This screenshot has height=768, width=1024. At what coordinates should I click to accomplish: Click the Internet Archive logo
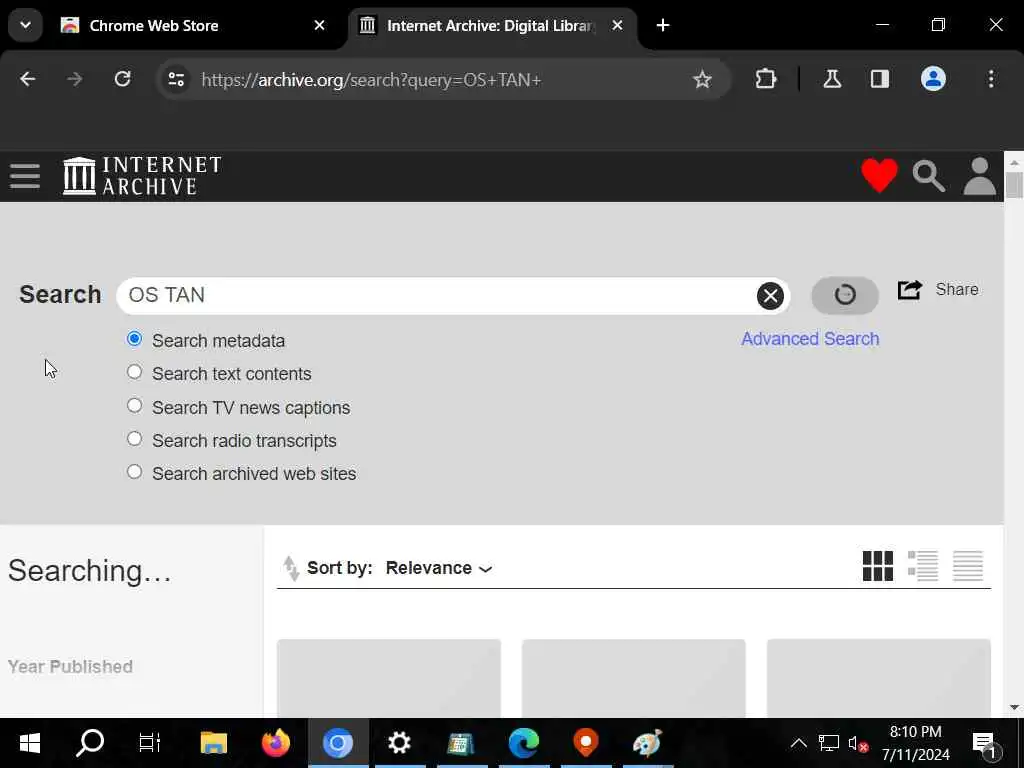pos(142,176)
